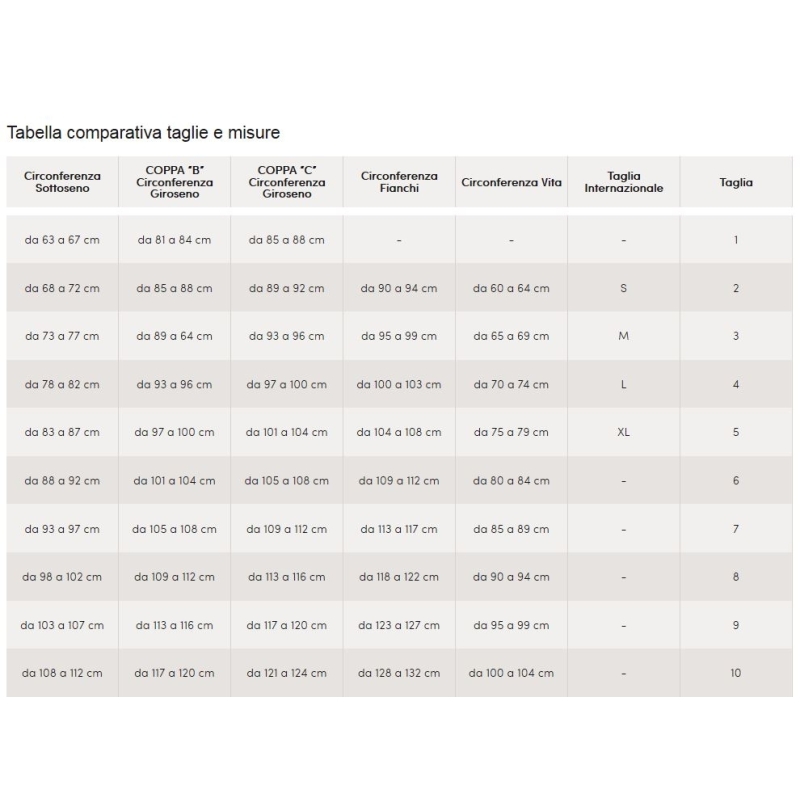Click the "Tabella comparativa taglie e misure" title
This screenshot has width=800, height=800.
[x=143, y=132]
